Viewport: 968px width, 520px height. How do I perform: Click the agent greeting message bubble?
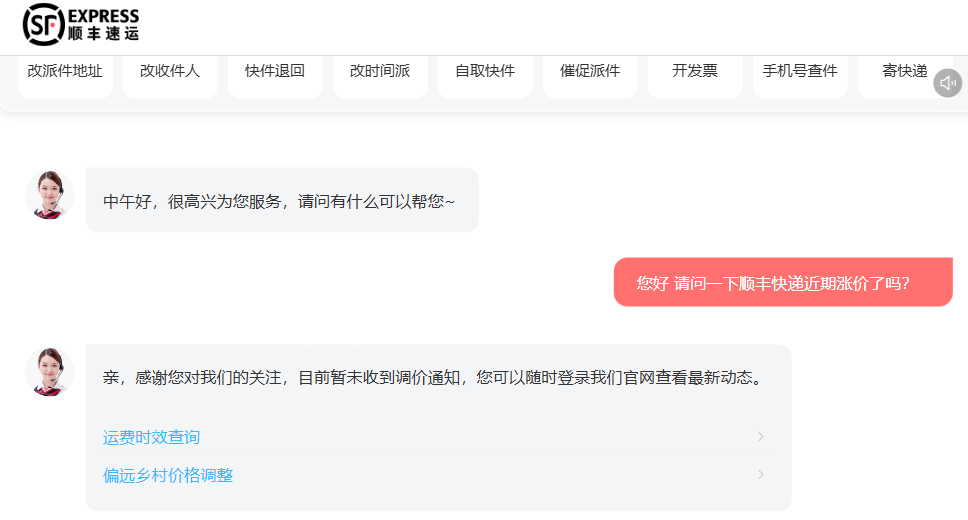tap(281, 201)
